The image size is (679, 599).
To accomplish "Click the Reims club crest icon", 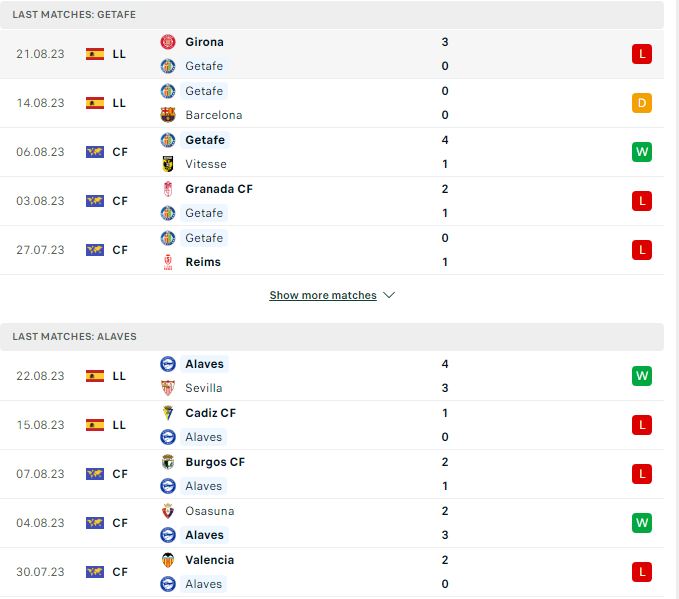I will pos(168,262).
